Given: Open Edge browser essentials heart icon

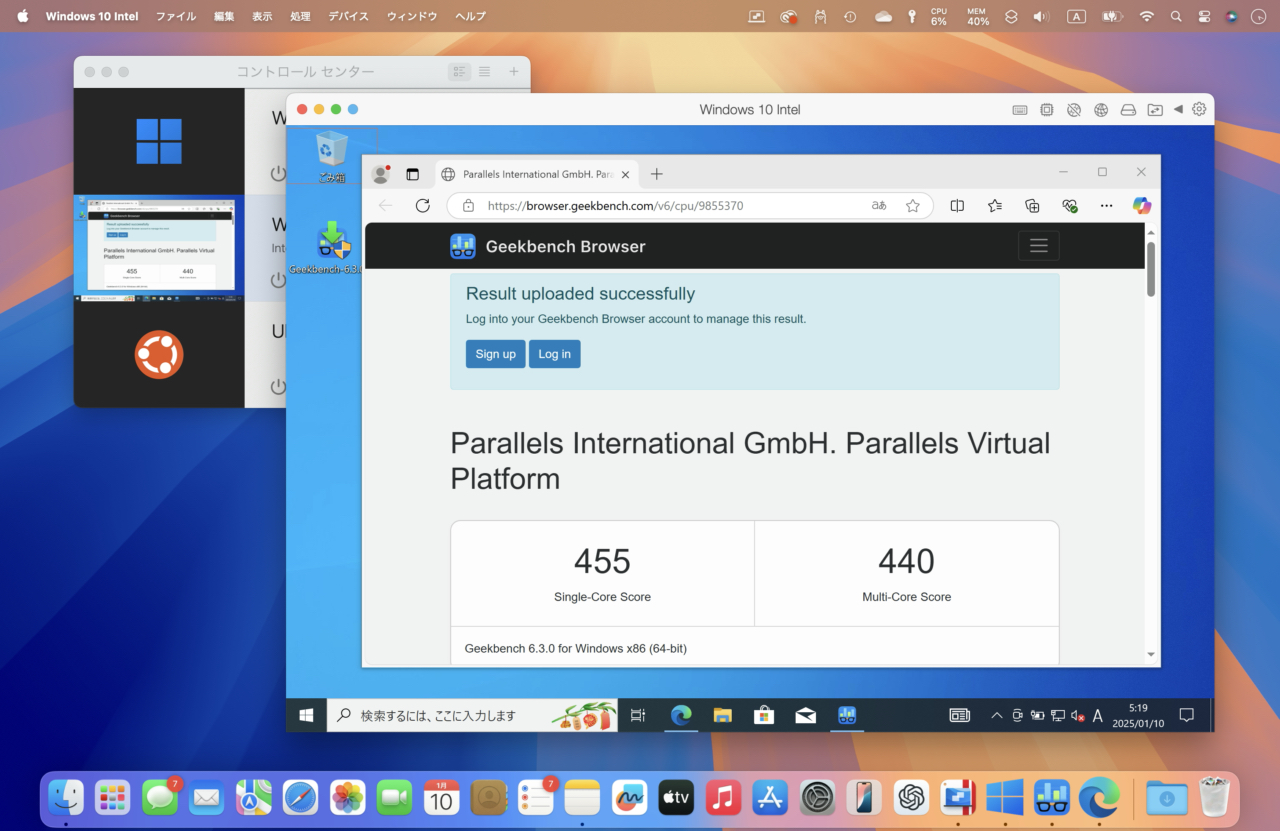Looking at the screenshot, I should point(1069,205).
